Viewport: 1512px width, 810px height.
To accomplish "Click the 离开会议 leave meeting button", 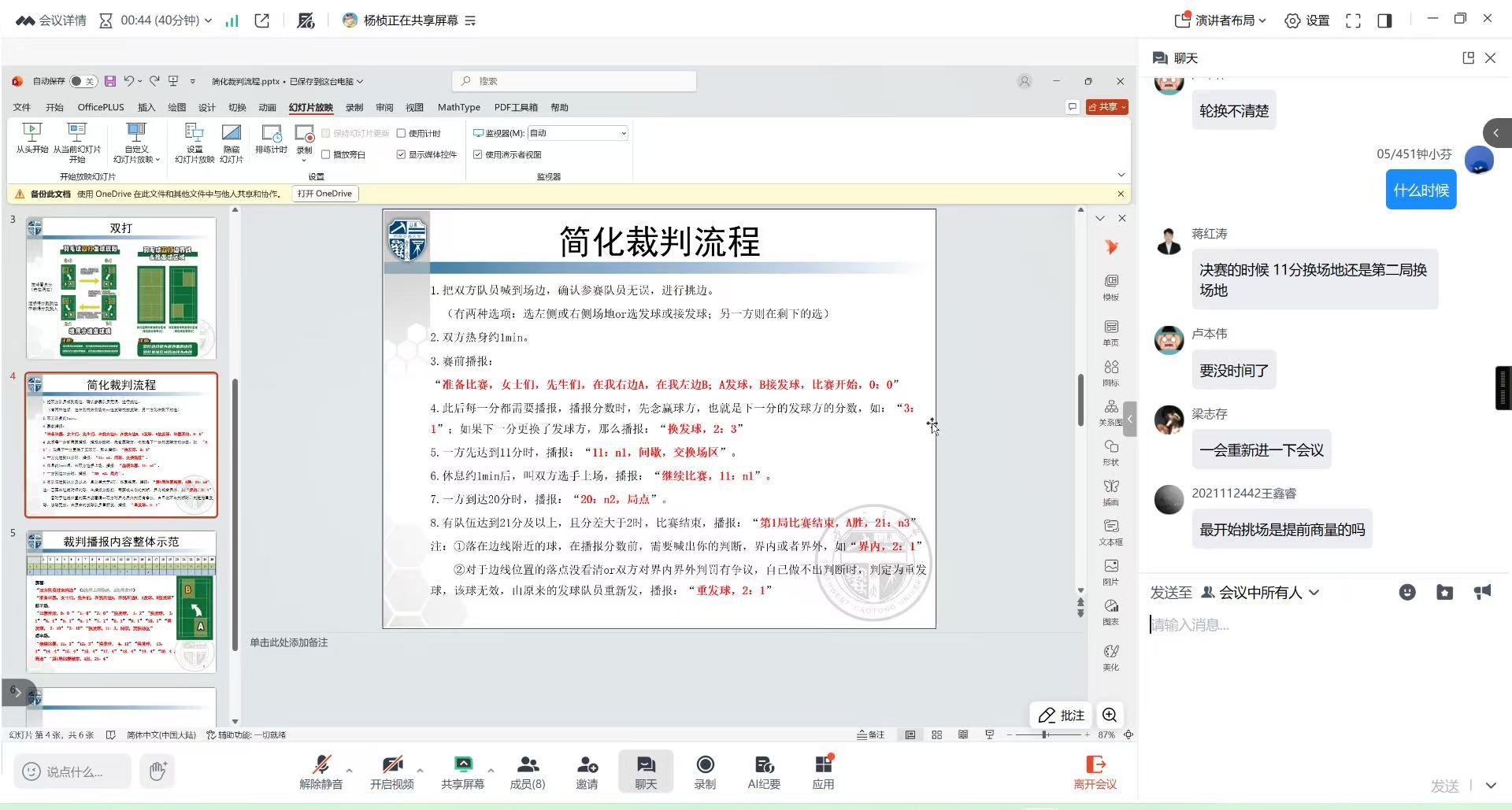I will 1095,771.
